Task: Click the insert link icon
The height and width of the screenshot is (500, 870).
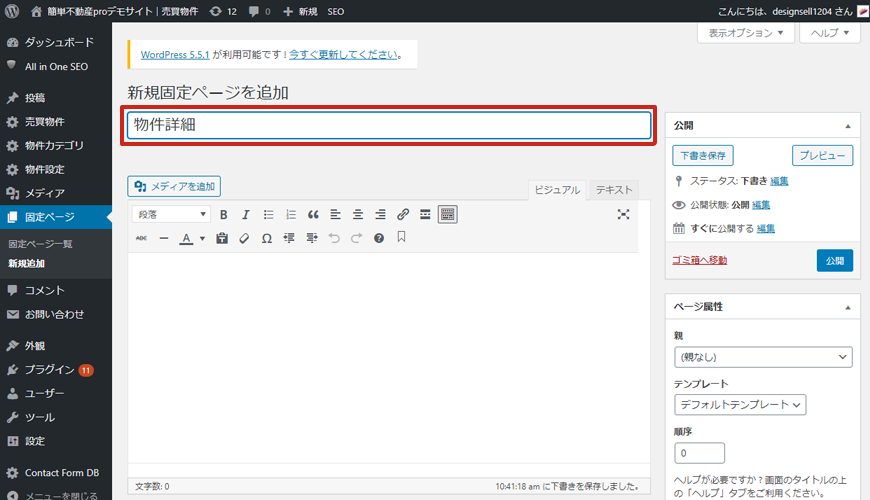Action: 403,214
